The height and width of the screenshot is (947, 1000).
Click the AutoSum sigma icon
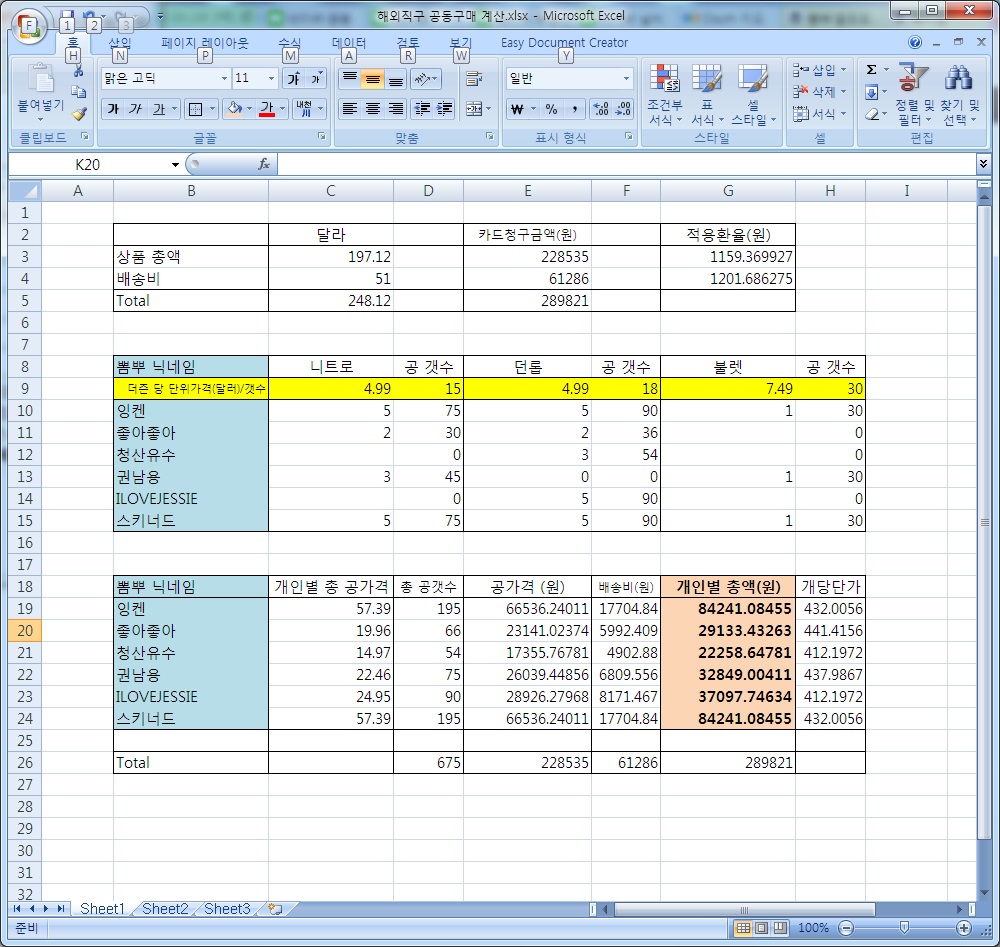[x=871, y=70]
